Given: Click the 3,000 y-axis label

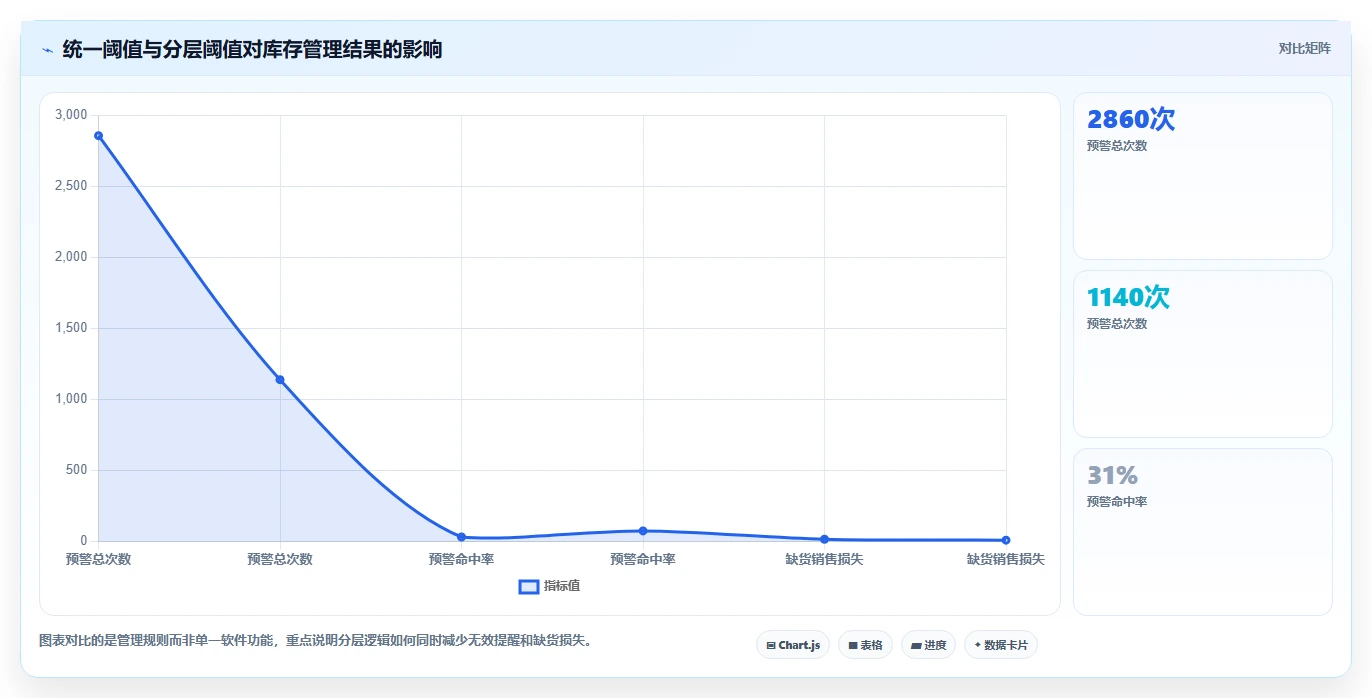Looking at the screenshot, I should pyautogui.click(x=71, y=115).
